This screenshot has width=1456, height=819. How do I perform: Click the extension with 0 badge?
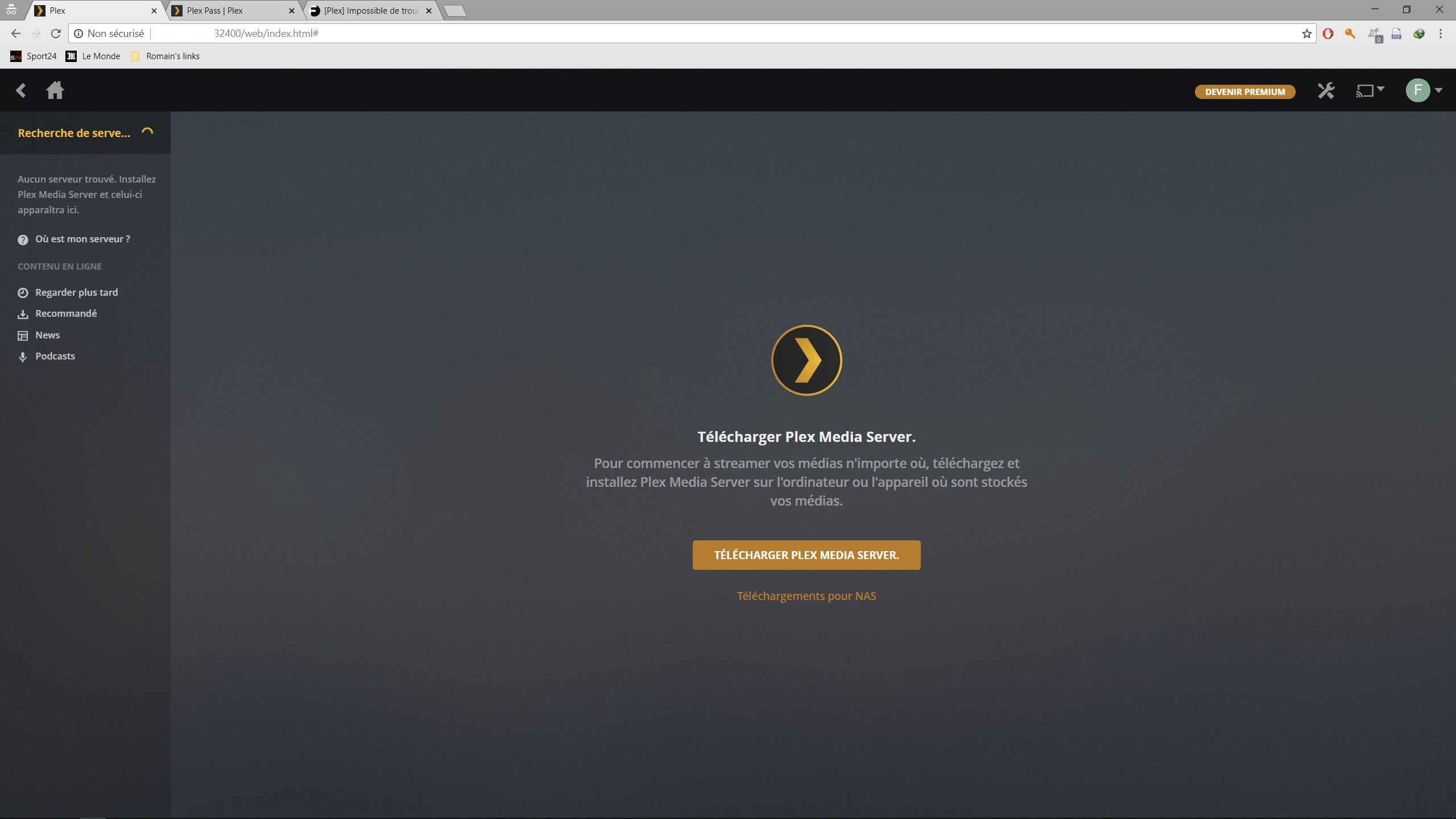(x=1375, y=35)
